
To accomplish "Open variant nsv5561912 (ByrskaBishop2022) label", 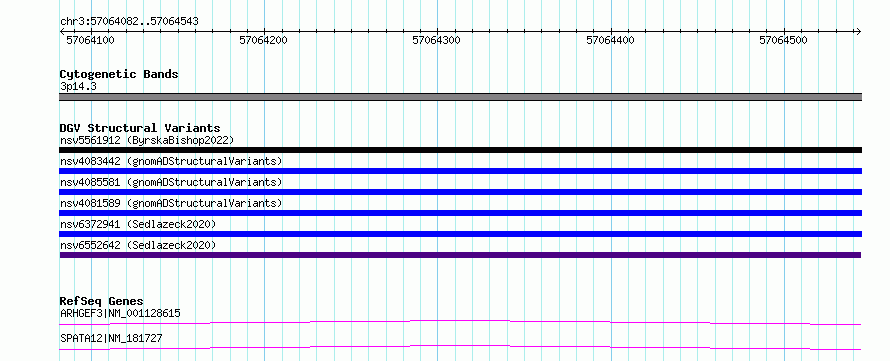I will click(x=147, y=140).
